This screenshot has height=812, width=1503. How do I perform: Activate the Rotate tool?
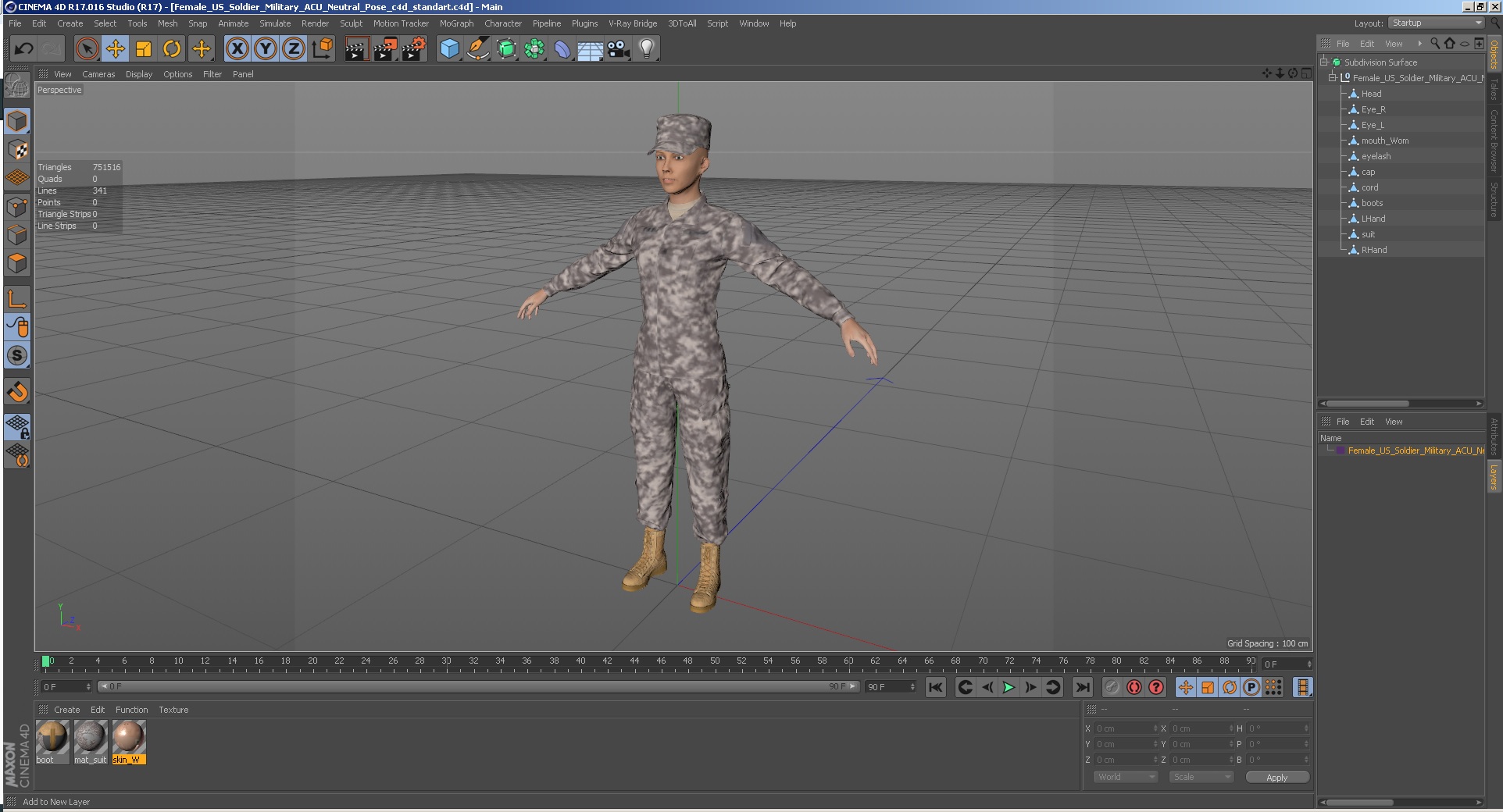pos(172,49)
